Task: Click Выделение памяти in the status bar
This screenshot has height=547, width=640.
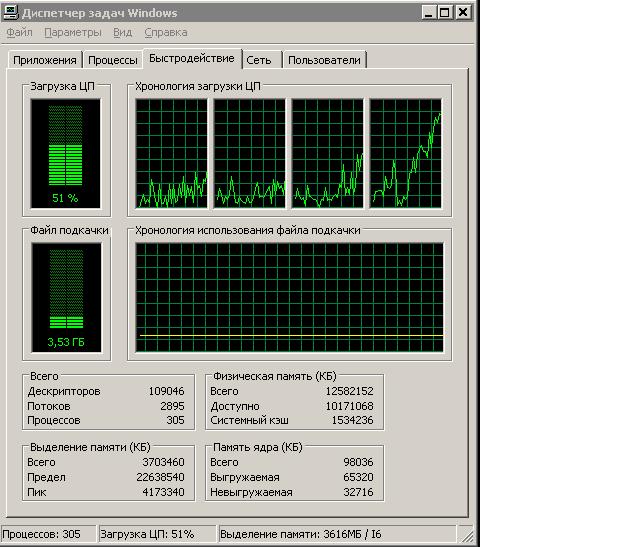Action: pyautogui.click(x=299, y=534)
